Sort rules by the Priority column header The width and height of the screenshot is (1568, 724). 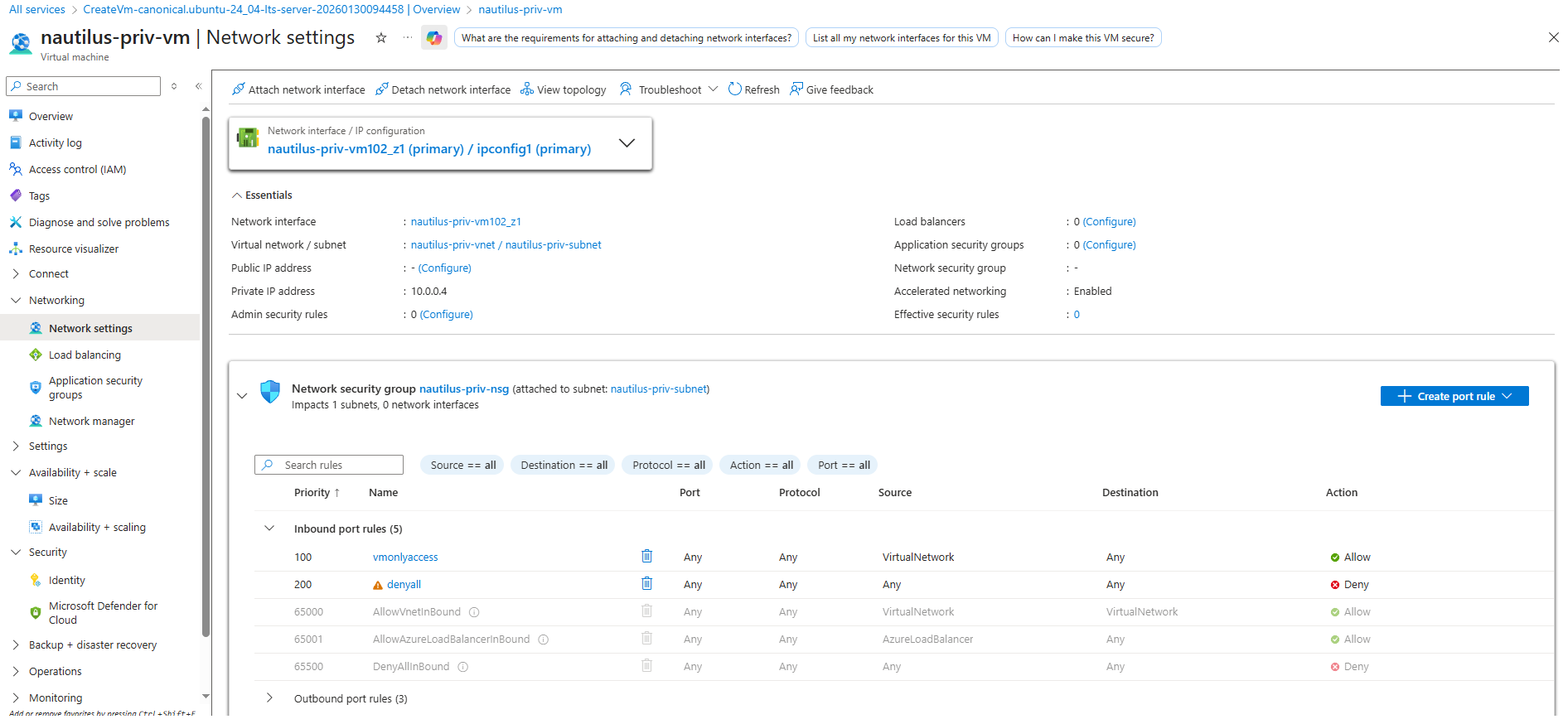tap(317, 492)
